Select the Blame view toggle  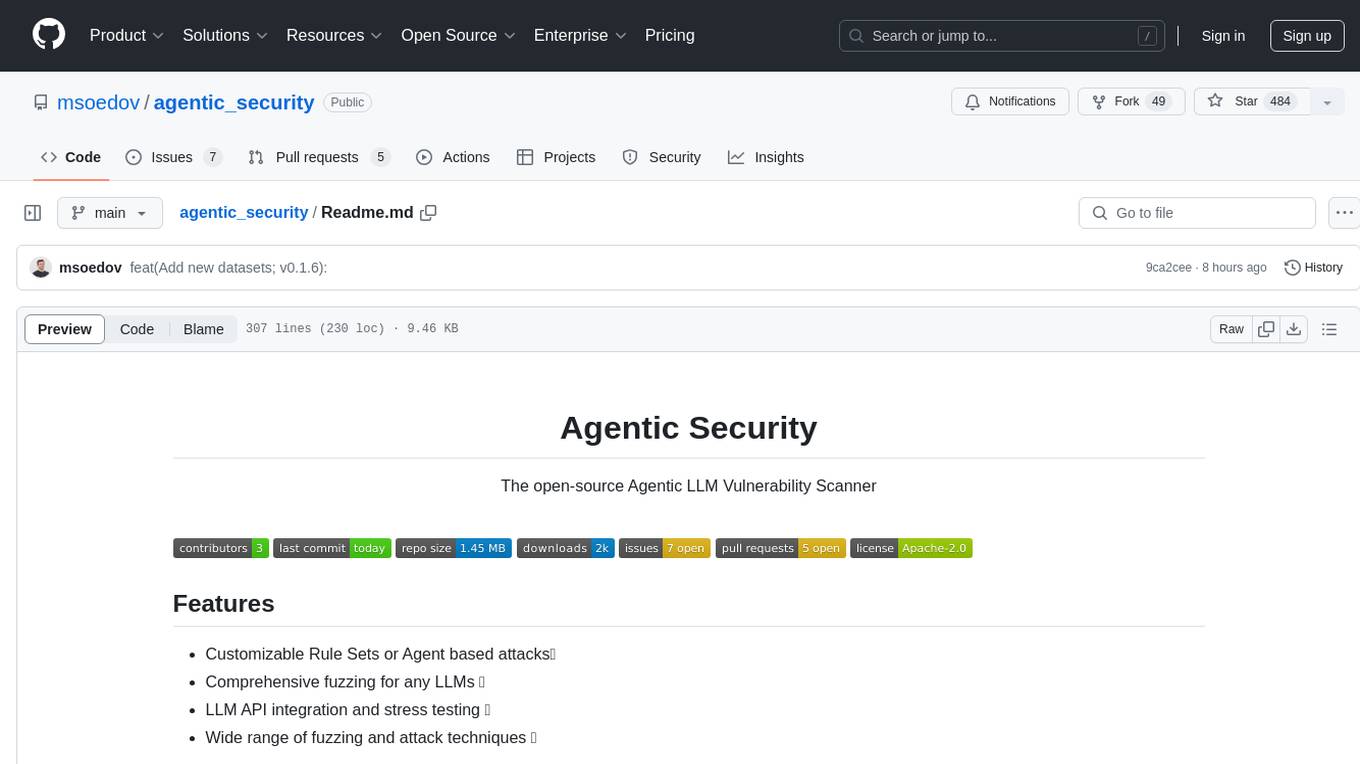203,329
